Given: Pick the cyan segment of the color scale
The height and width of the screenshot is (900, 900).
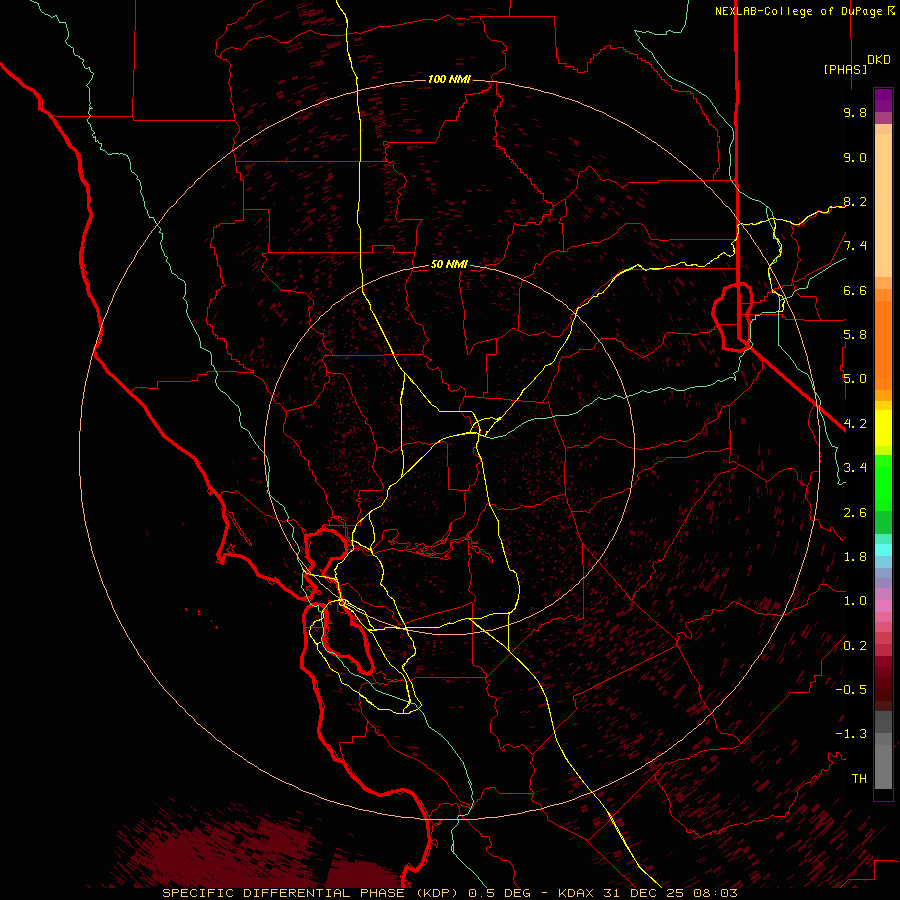Looking at the screenshot, I should tap(883, 550).
